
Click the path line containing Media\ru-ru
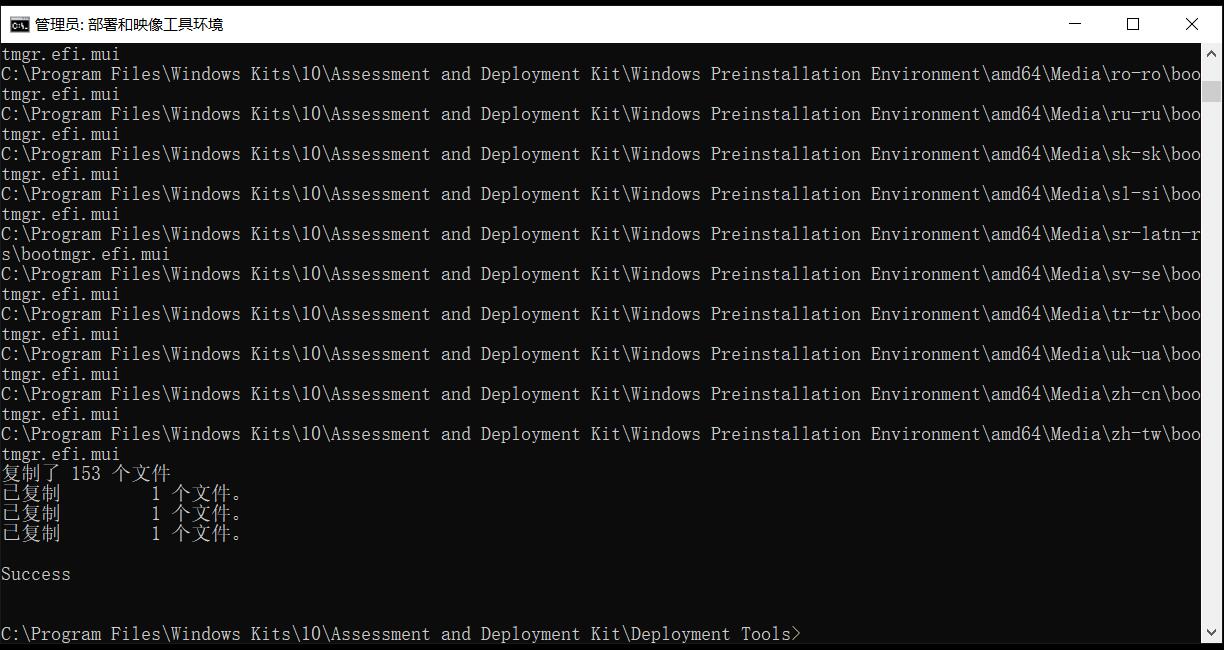click(600, 114)
